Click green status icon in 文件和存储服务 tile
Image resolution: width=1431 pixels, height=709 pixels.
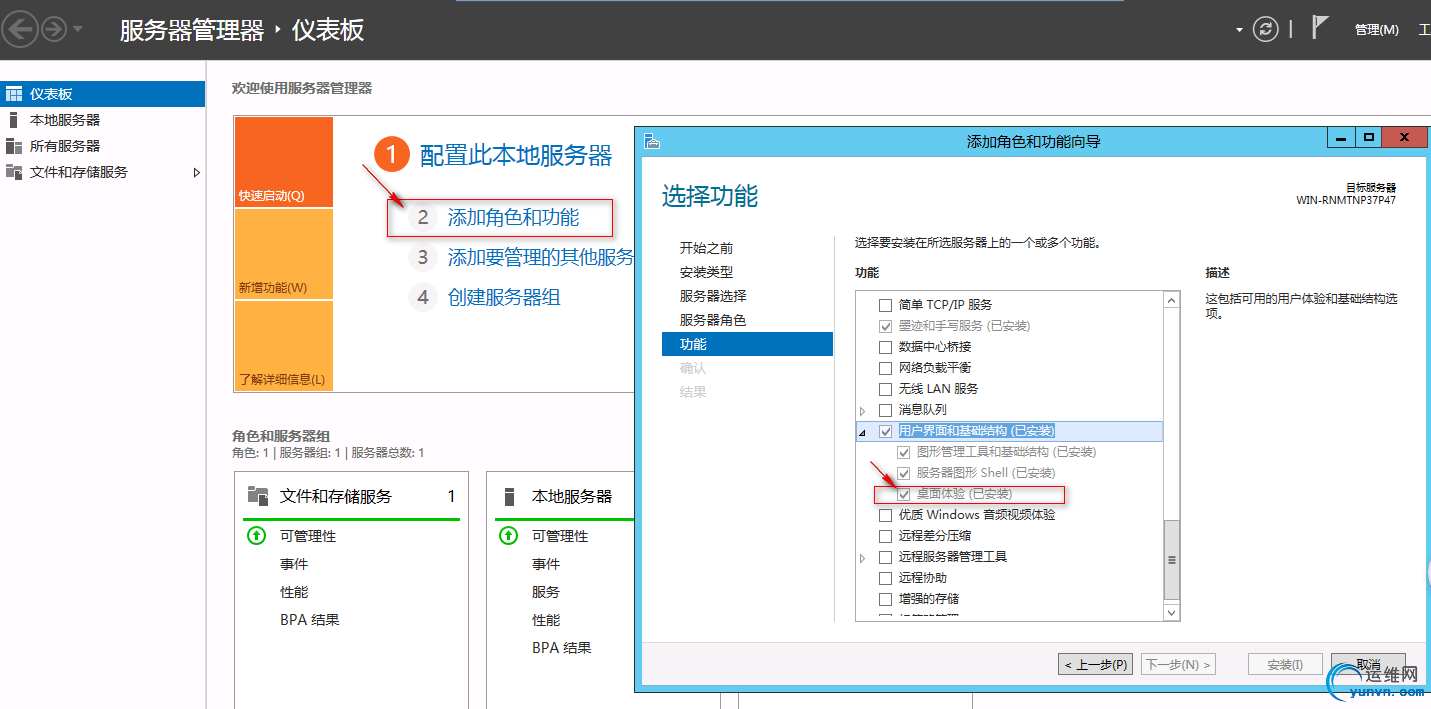pos(256,536)
